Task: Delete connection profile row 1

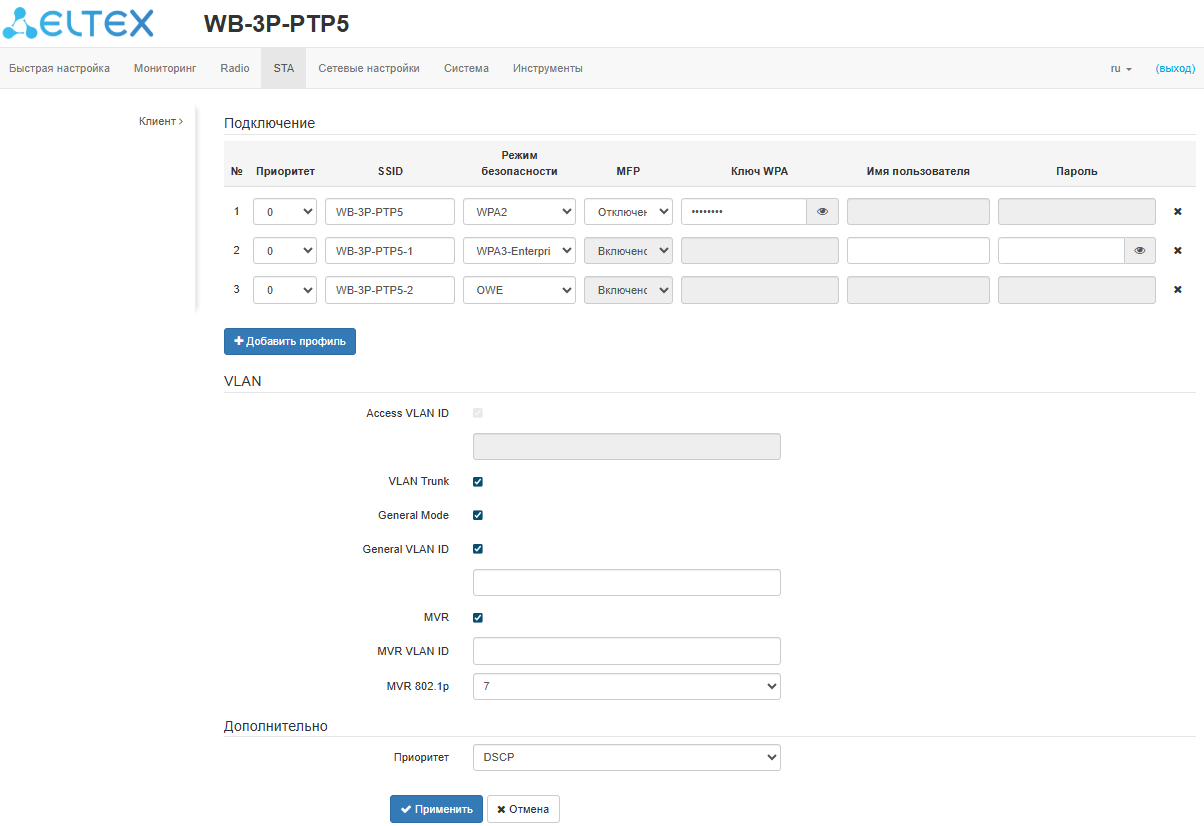Action: point(1177,212)
